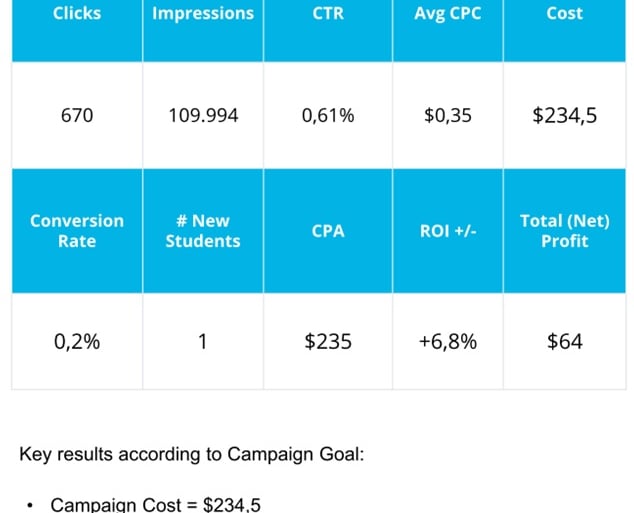634x513 pixels.
Task: Click the CPA header cell
Action: pos(328,231)
